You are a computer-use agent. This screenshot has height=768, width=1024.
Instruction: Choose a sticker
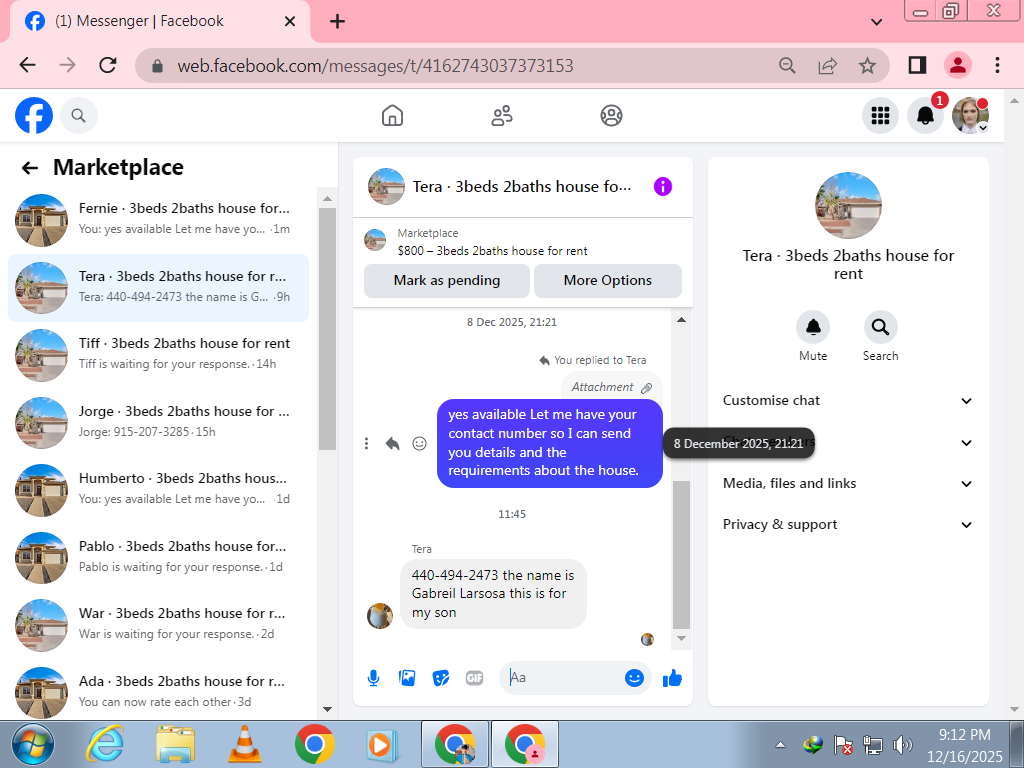(441, 679)
